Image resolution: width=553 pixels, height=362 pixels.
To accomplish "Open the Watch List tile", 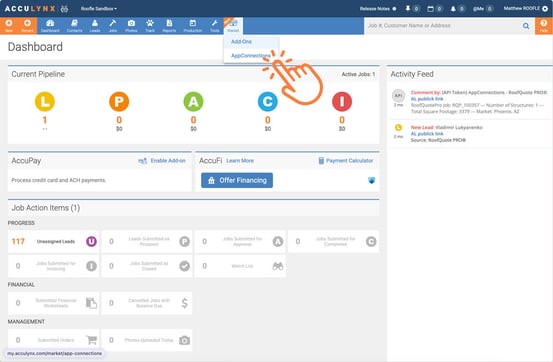I will (x=240, y=266).
